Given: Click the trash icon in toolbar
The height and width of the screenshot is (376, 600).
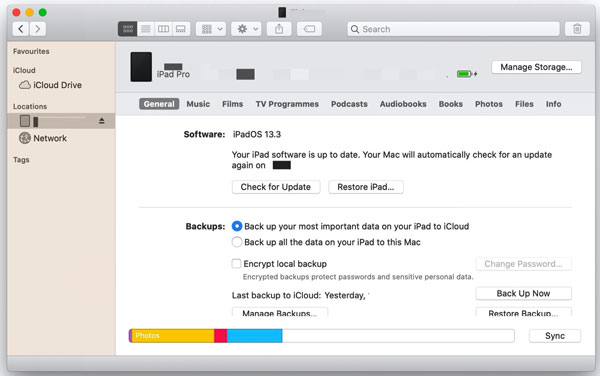Looking at the screenshot, I should coord(577,29).
